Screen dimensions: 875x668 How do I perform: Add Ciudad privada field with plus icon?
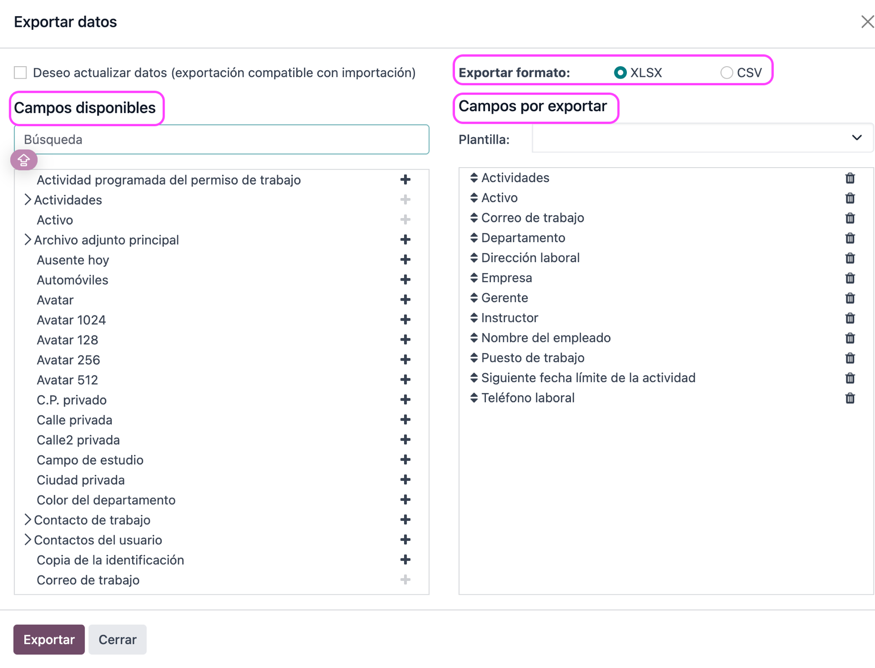pos(405,480)
